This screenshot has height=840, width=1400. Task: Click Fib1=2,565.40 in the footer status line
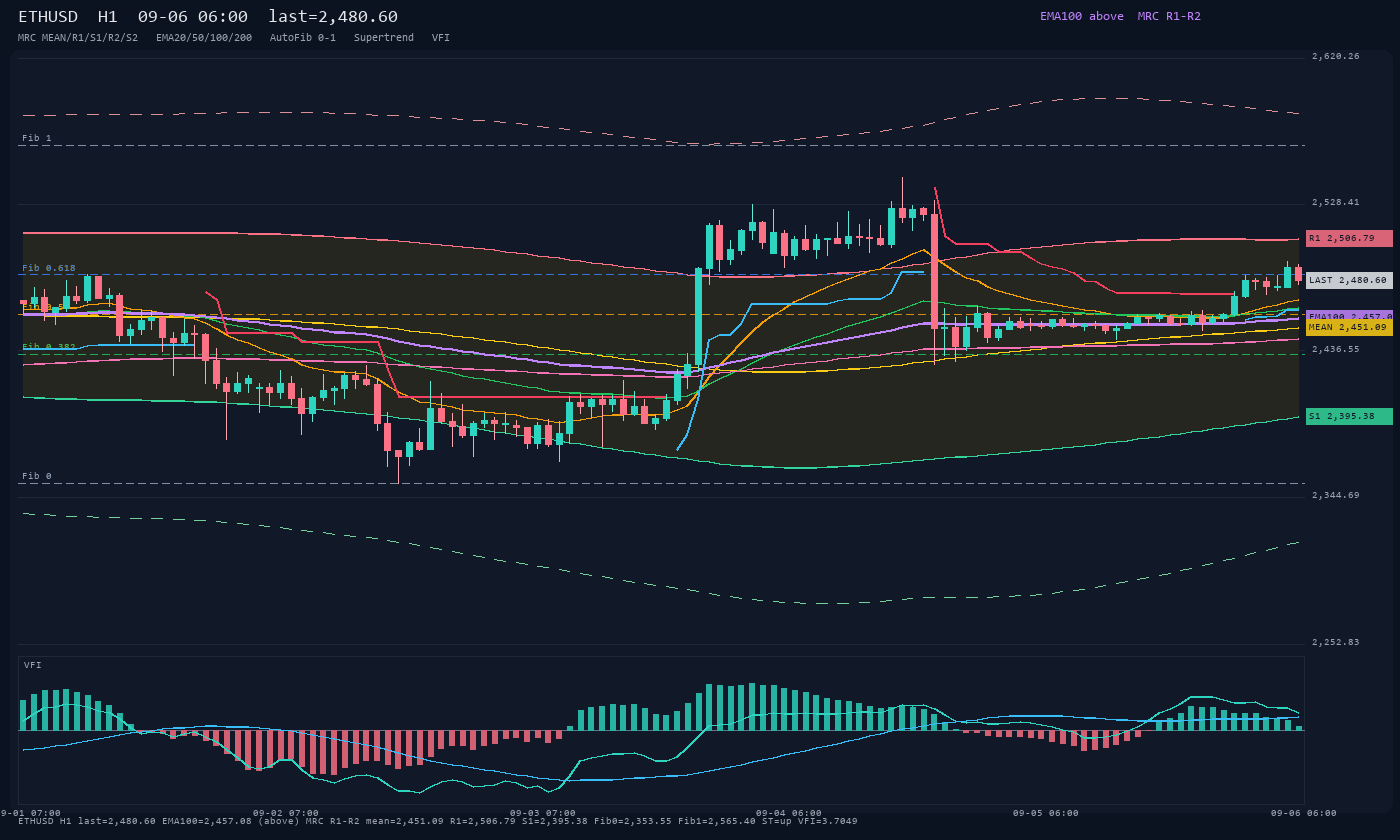click(717, 821)
